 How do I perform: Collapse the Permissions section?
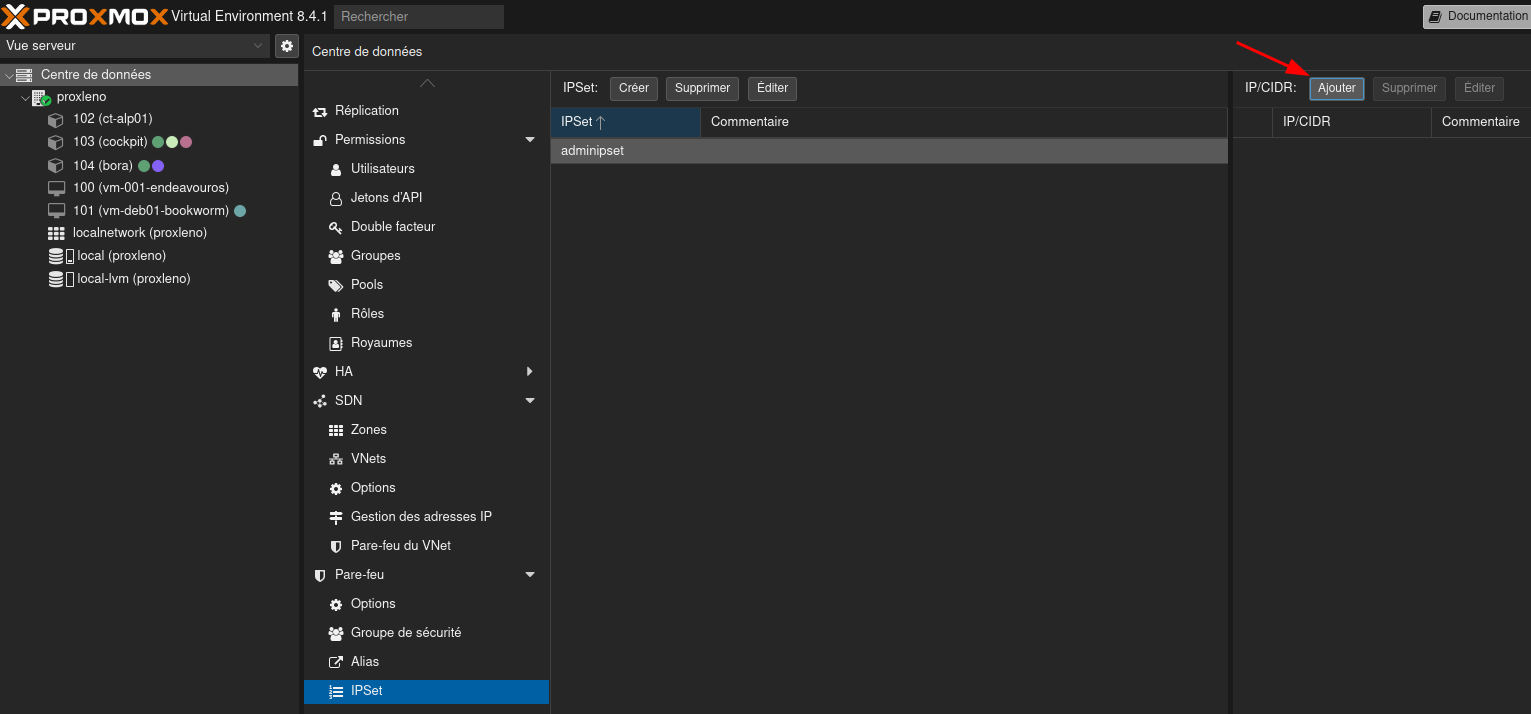click(x=530, y=140)
